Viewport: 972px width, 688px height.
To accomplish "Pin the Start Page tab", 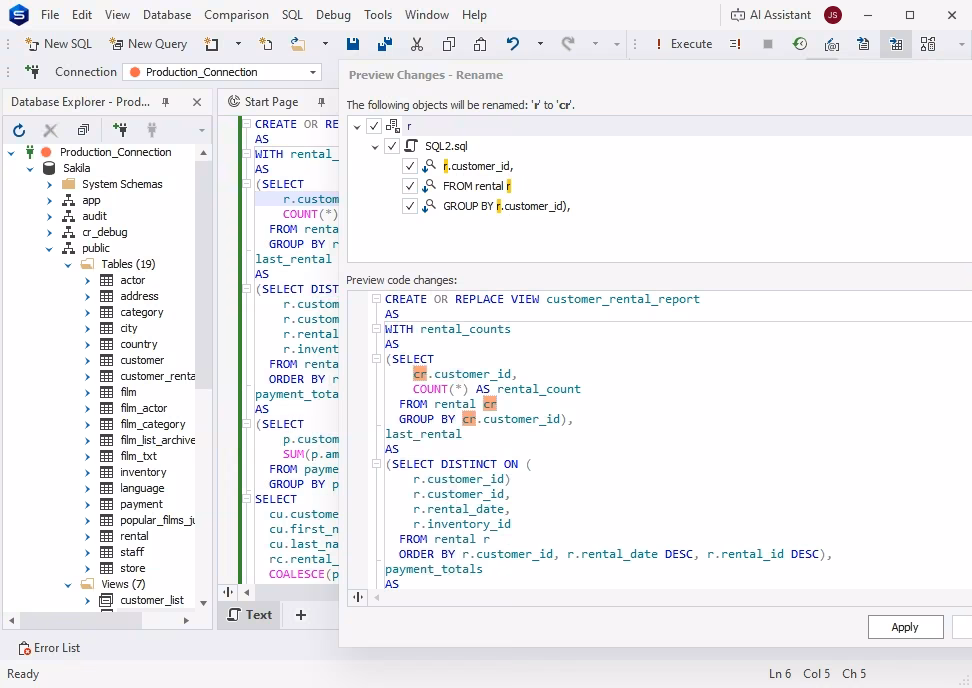I will pos(321,102).
